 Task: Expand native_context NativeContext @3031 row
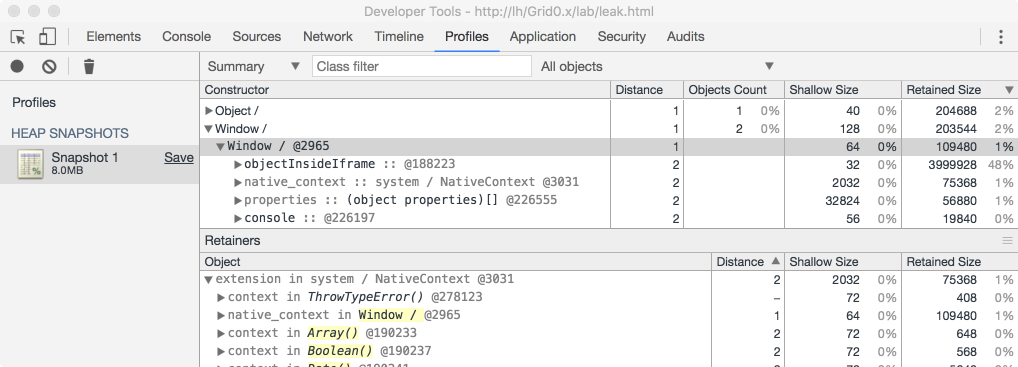(x=238, y=183)
